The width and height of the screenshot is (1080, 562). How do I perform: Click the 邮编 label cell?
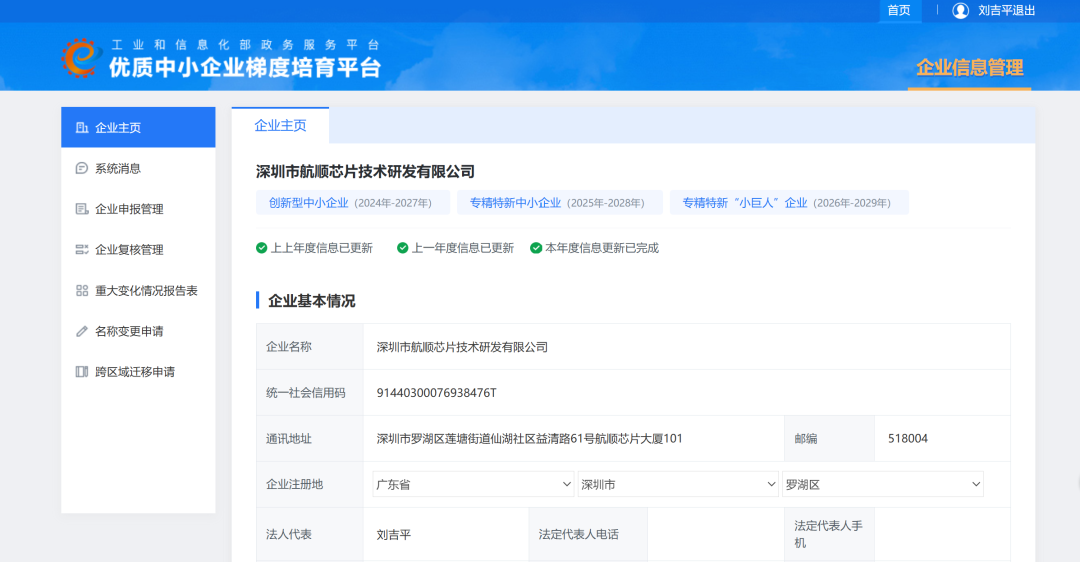[x=829, y=439]
